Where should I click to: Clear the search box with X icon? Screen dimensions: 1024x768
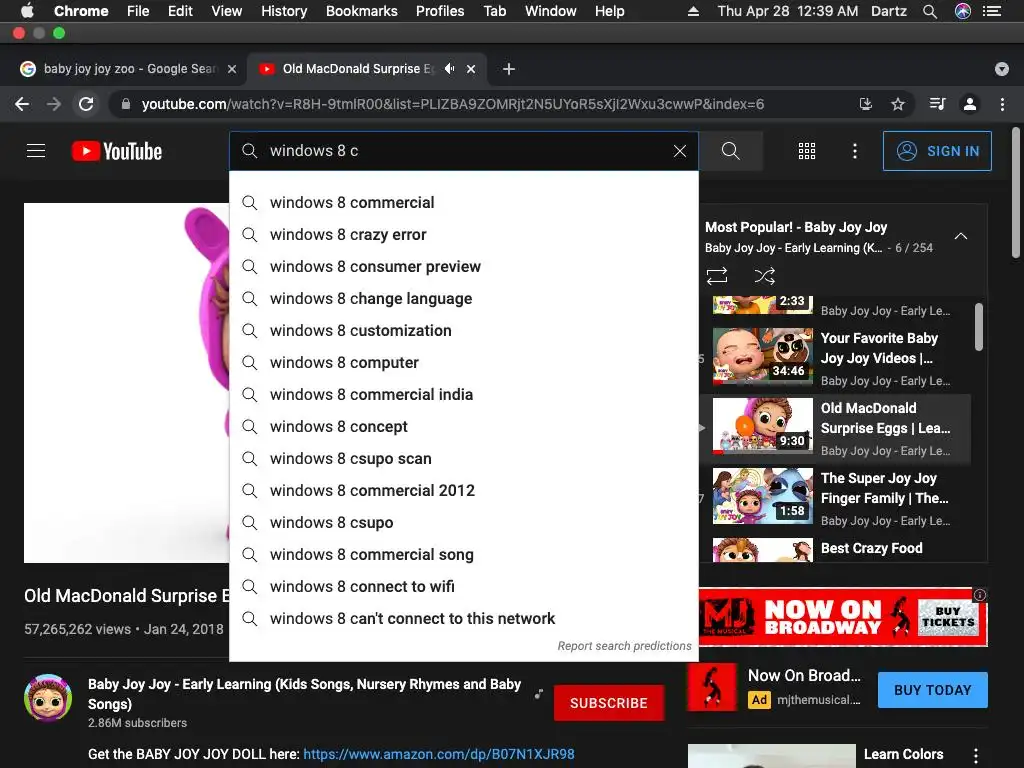(x=680, y=151)
